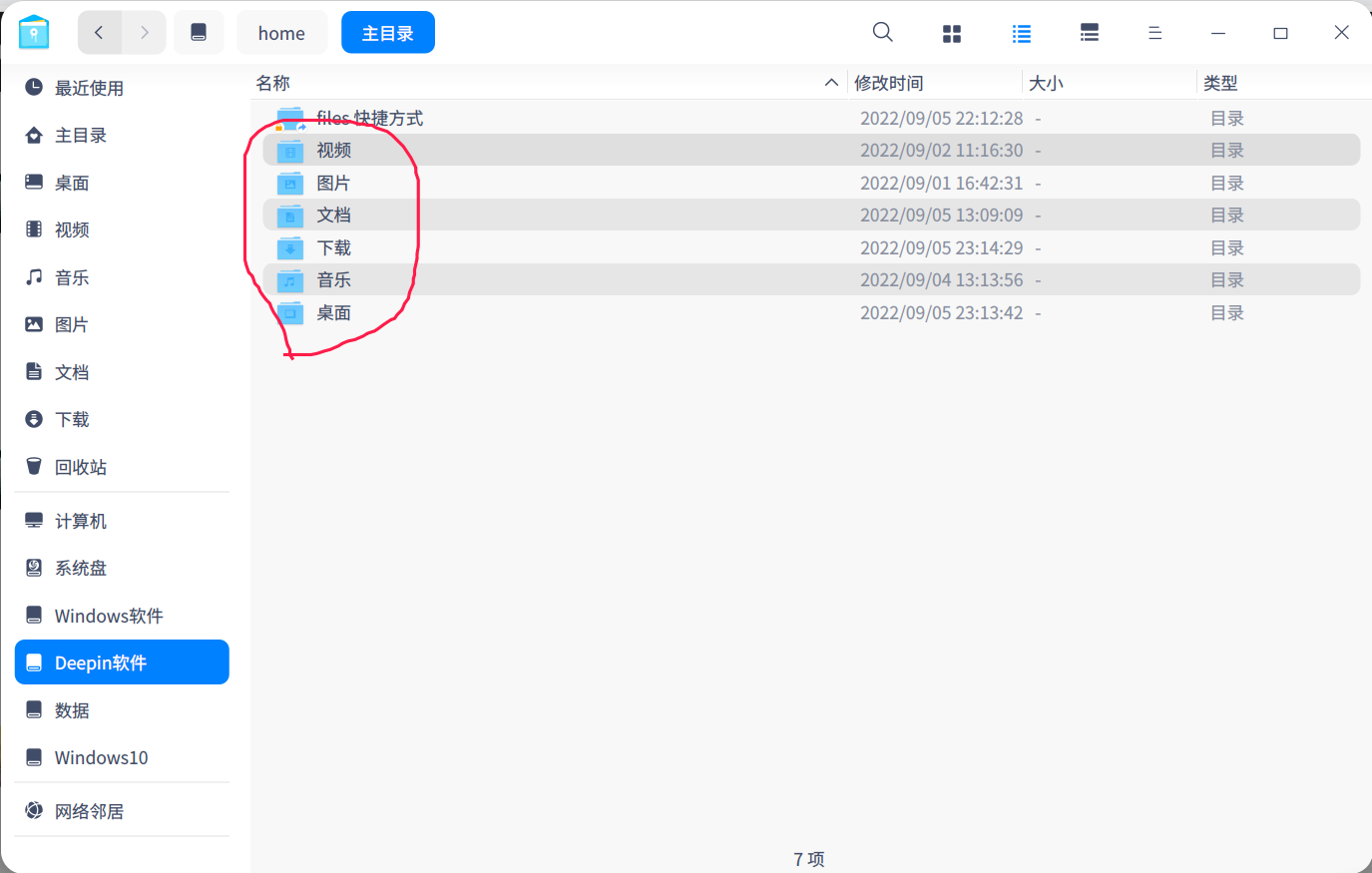The width and height of the screenshot is (1372, 873).
Task: Select the 视频 folder icon in file list
Action: [x=290, y=151]
